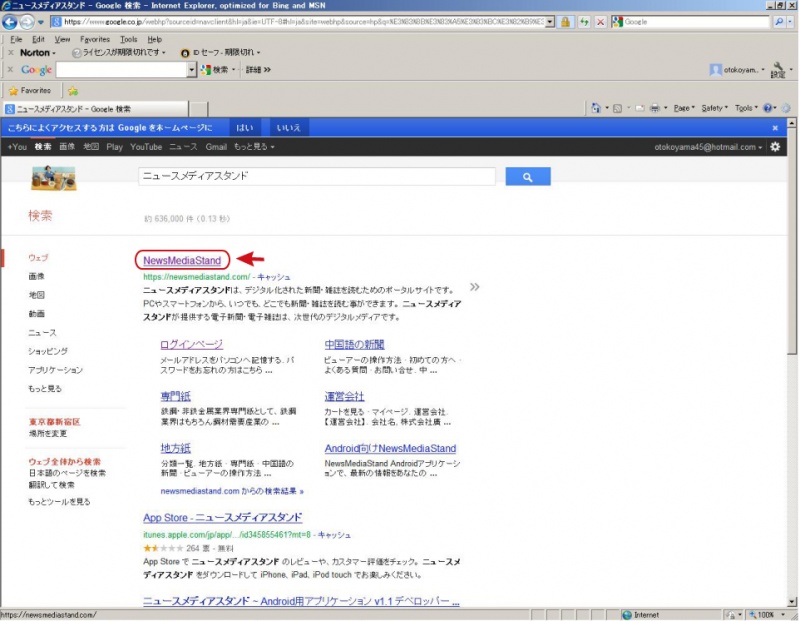This screenshot has width=800, height=621.
Task: Open a new blank tab
Action: click(x=198, y=109)
